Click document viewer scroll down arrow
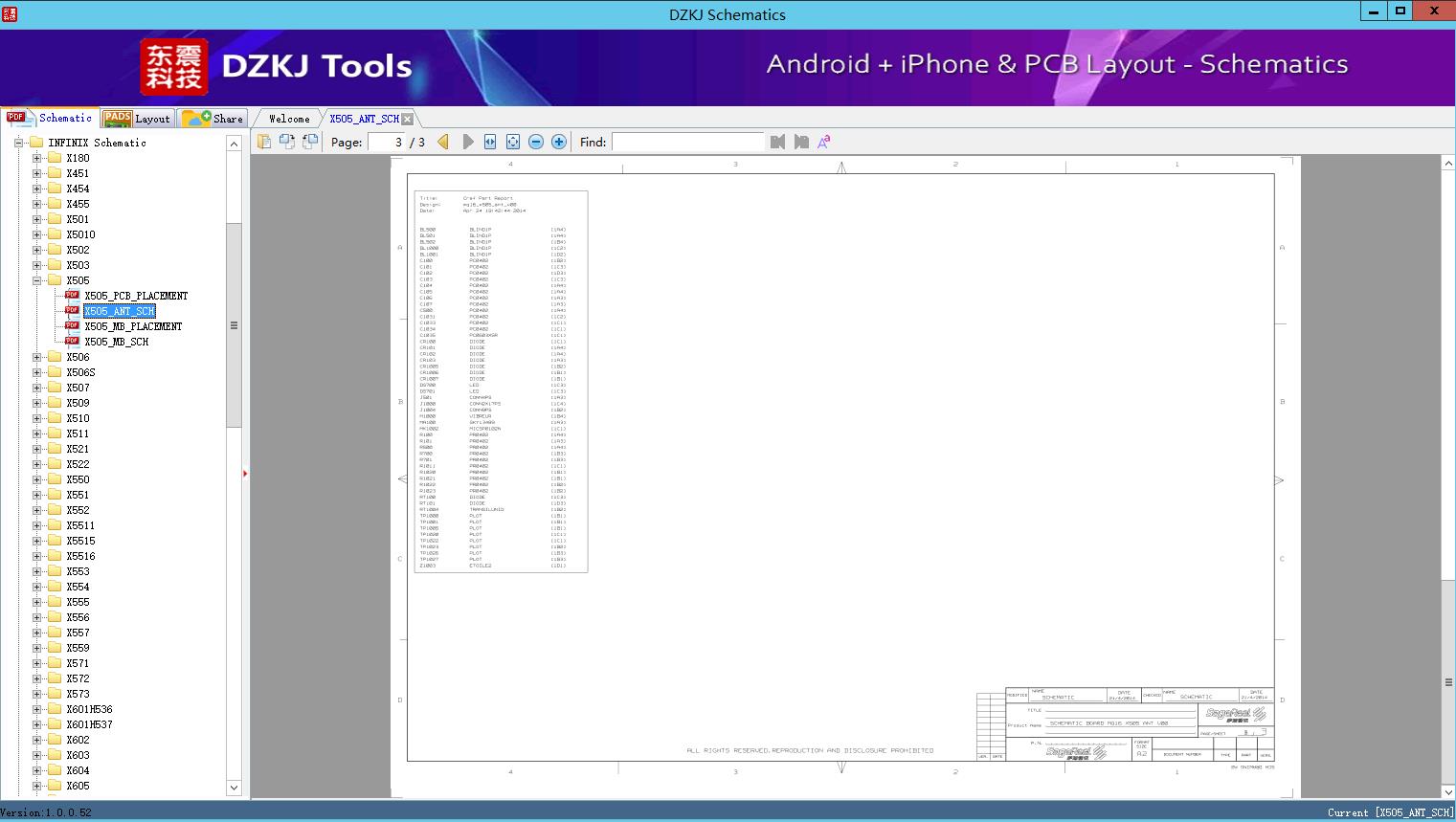The image size is (1456, 822). pyautogui.click(x=1448, y=791)
